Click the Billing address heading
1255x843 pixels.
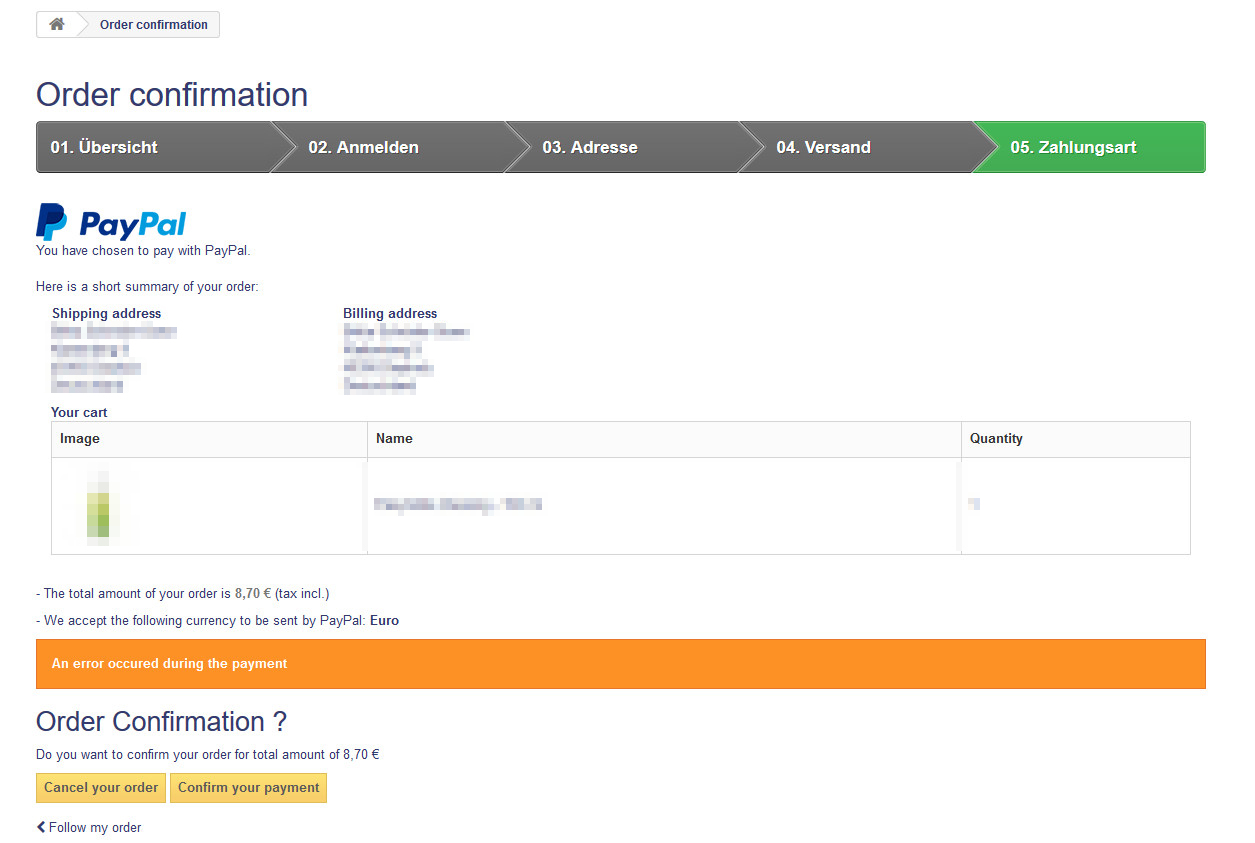click(390, 313)
